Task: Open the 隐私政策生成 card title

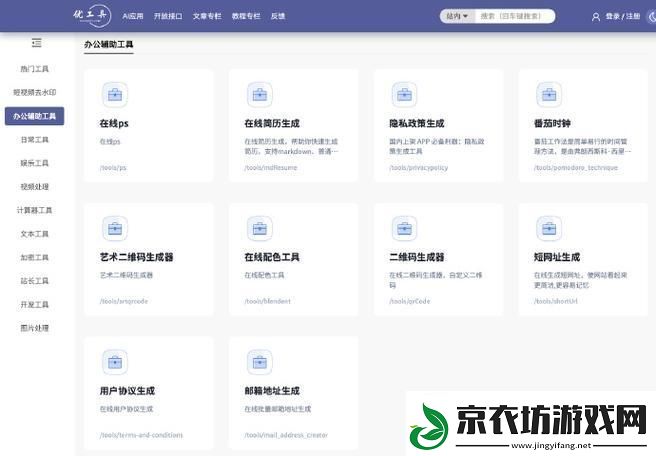Action: [x=417, y=123]
